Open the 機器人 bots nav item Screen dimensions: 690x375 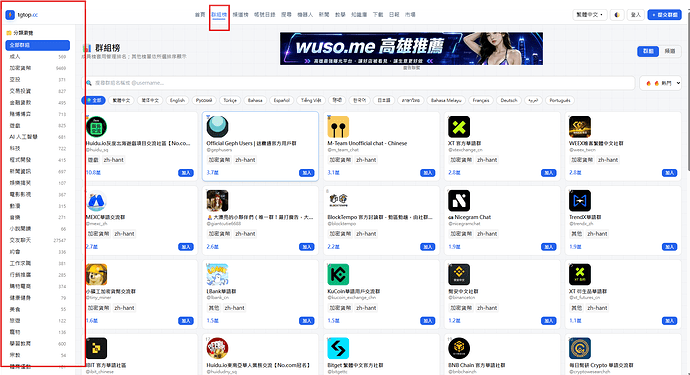pyautogui.click(x=305, y=15)
